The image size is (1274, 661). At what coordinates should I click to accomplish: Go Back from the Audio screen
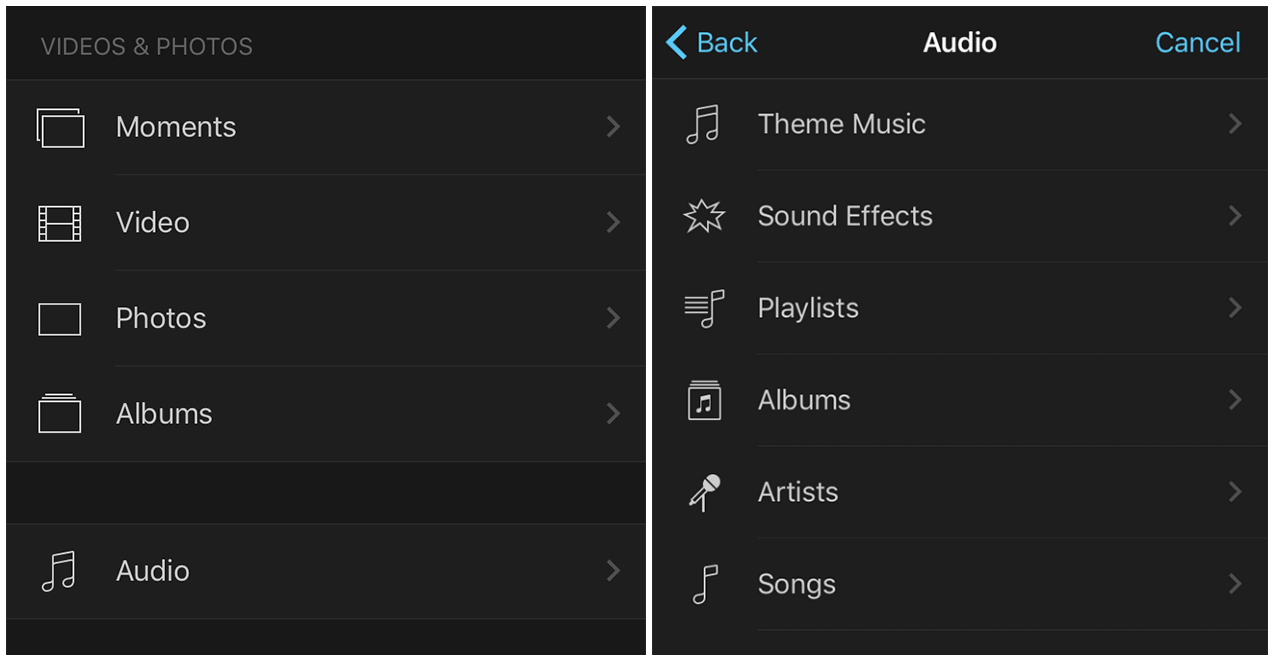point(712,43)
